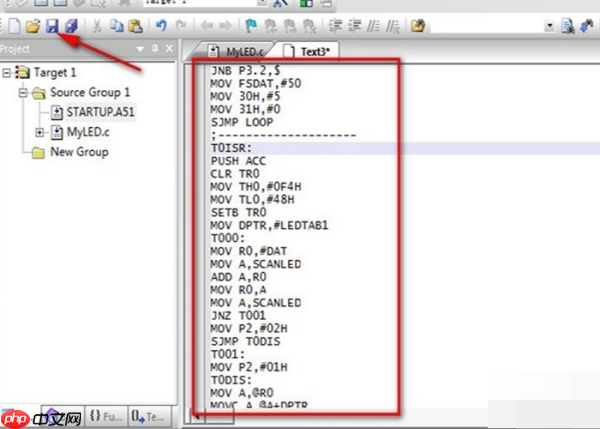Click the line 'SJMP LOOP'
This screenshot has height=429, width=600.
click(x=242, y=122)
